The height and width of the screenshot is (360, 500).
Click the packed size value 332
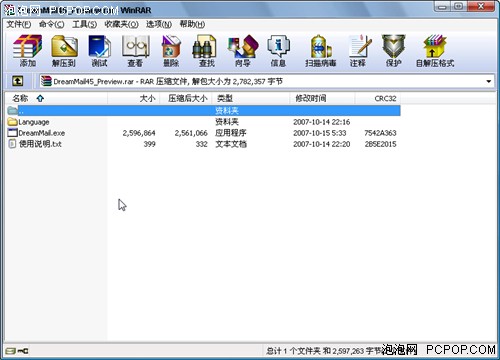(x=201, y=144)
